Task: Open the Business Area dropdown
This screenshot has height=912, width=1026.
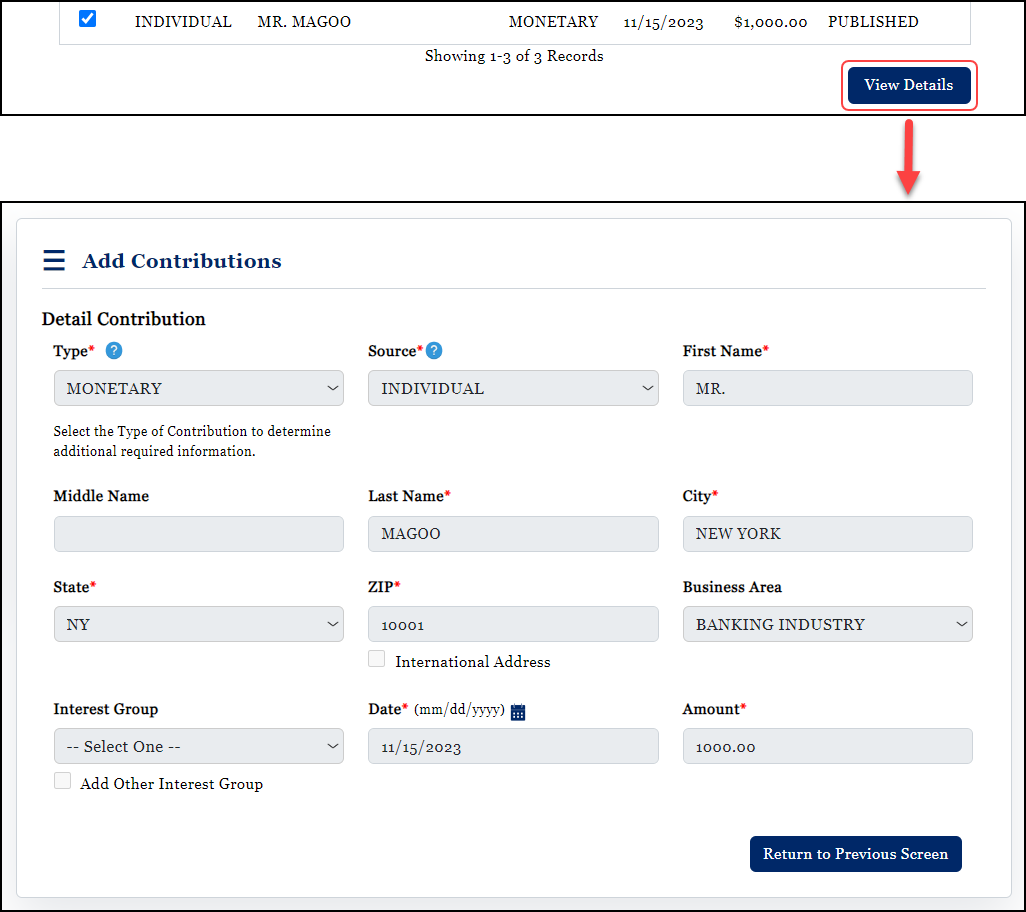Action: pos(827,624)
